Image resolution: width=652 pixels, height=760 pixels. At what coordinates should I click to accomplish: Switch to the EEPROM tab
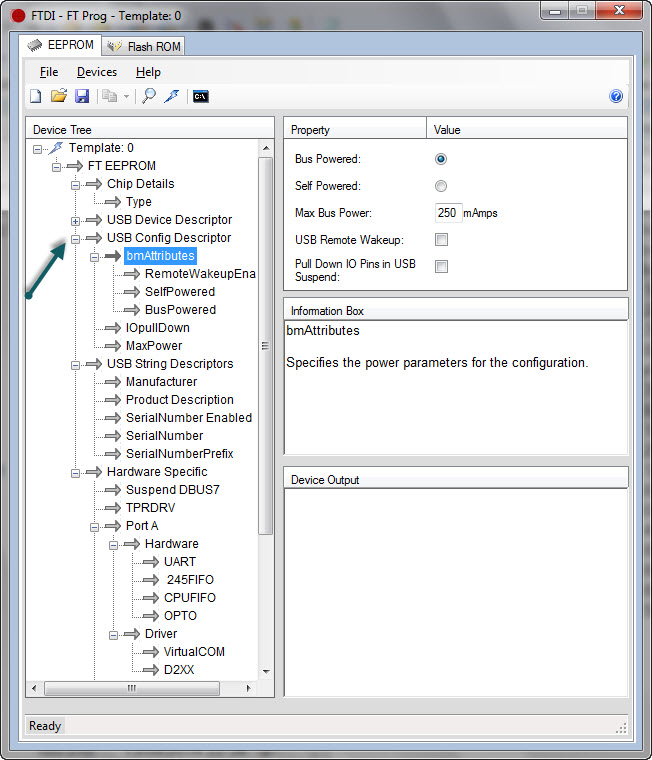61,45
